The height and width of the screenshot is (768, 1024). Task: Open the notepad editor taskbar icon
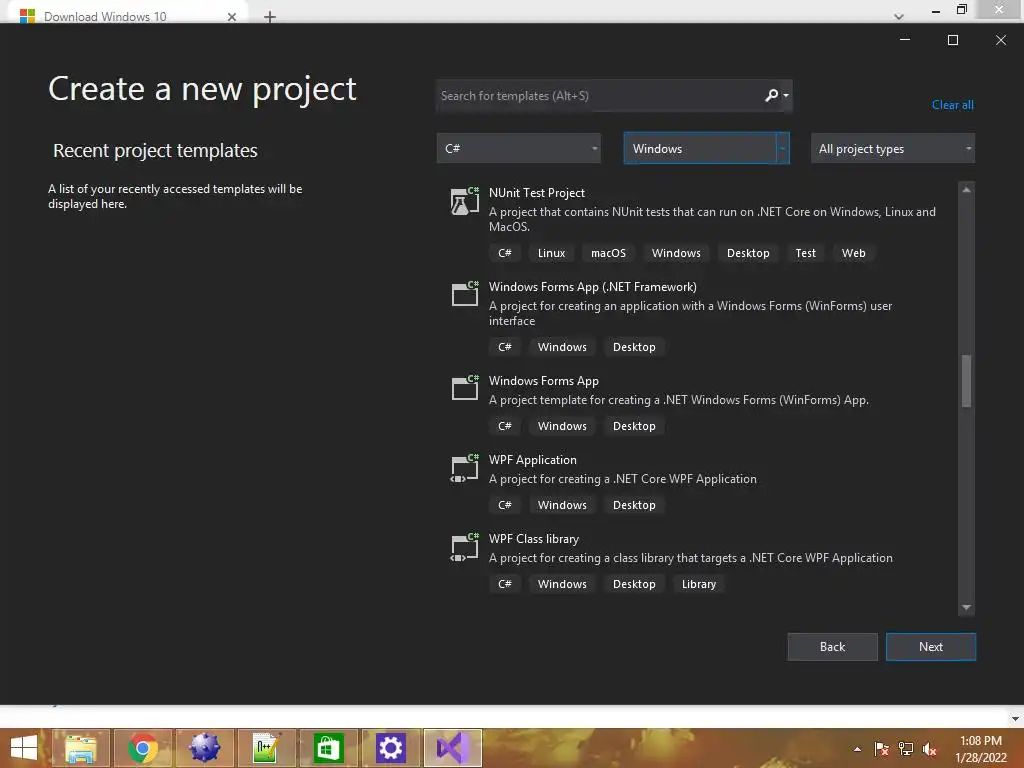[266, 748]
